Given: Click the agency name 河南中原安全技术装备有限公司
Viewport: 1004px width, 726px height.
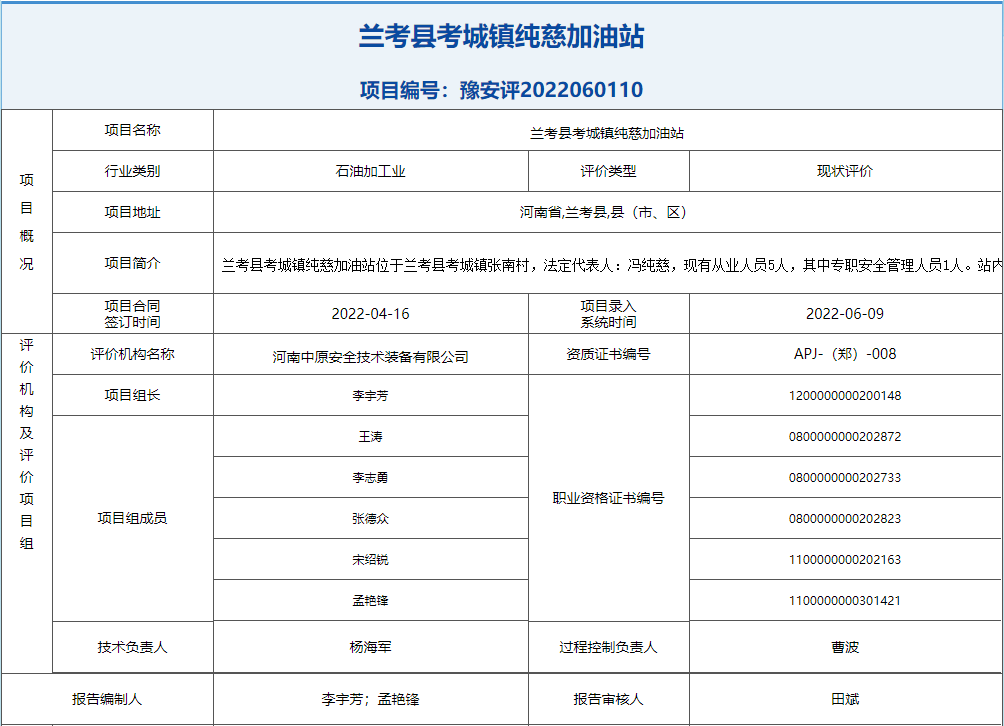Looking at the screenshot, I should (x=370, y=356).
